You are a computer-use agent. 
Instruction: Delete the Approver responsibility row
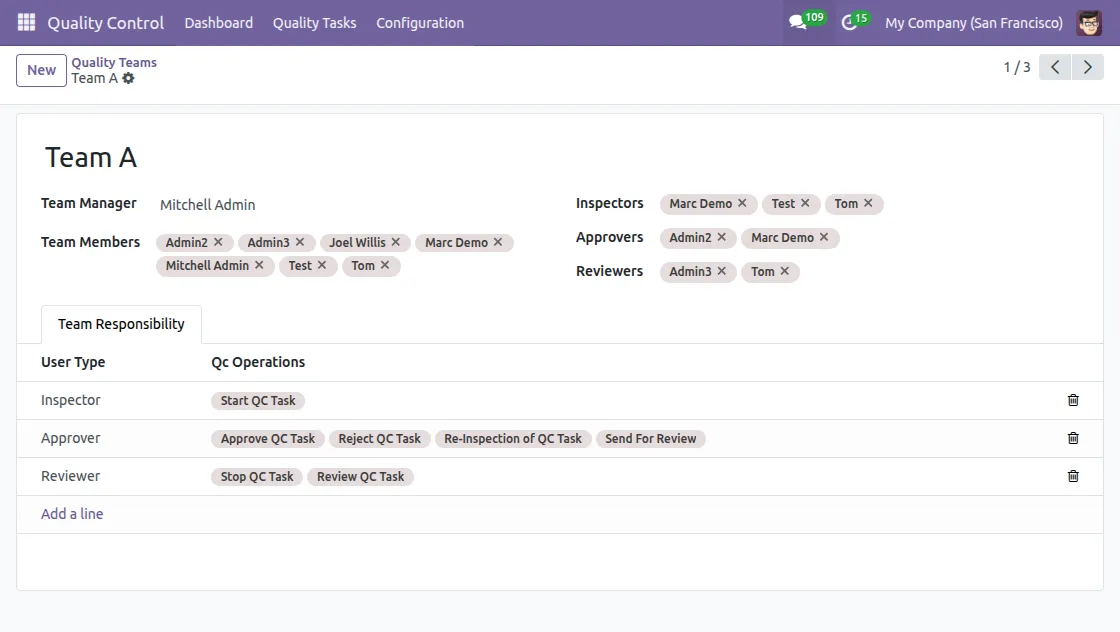click(x=1073, y=438)
